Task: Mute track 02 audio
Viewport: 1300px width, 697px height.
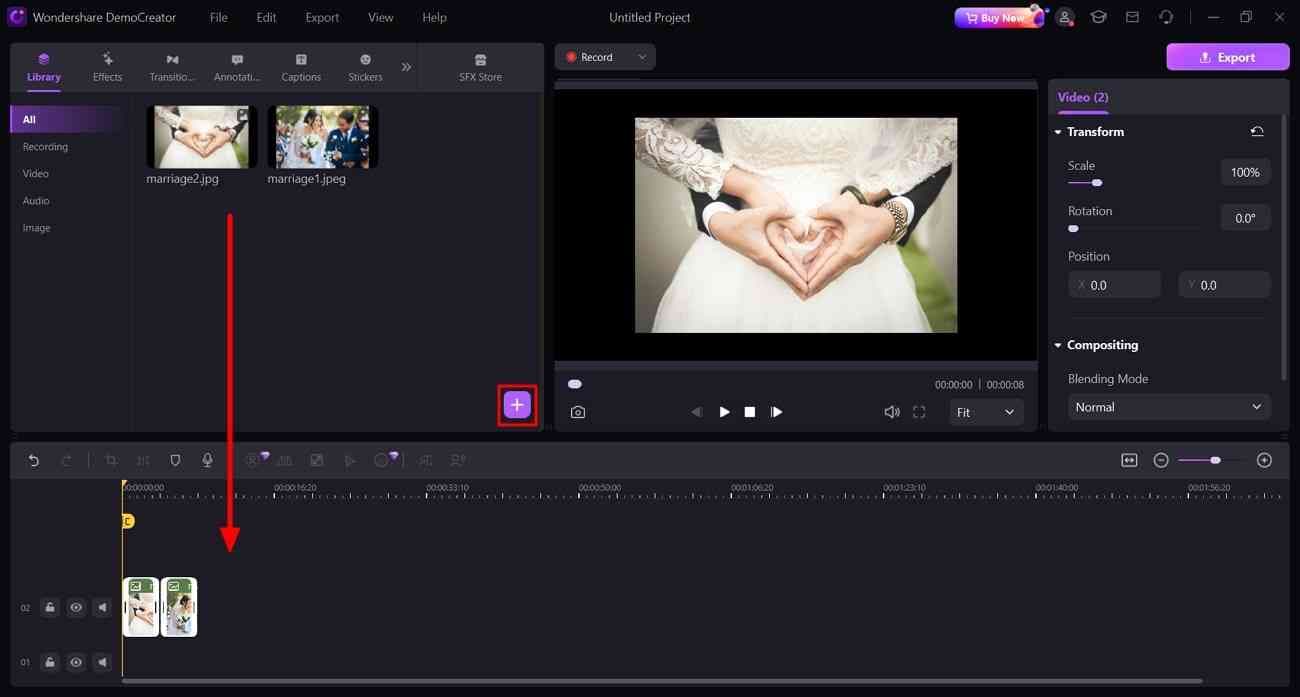Action: 103,607
